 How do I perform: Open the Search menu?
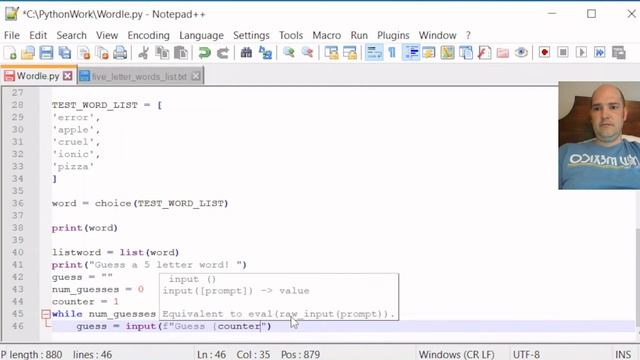pyautogui.click(x=71, y=36)
